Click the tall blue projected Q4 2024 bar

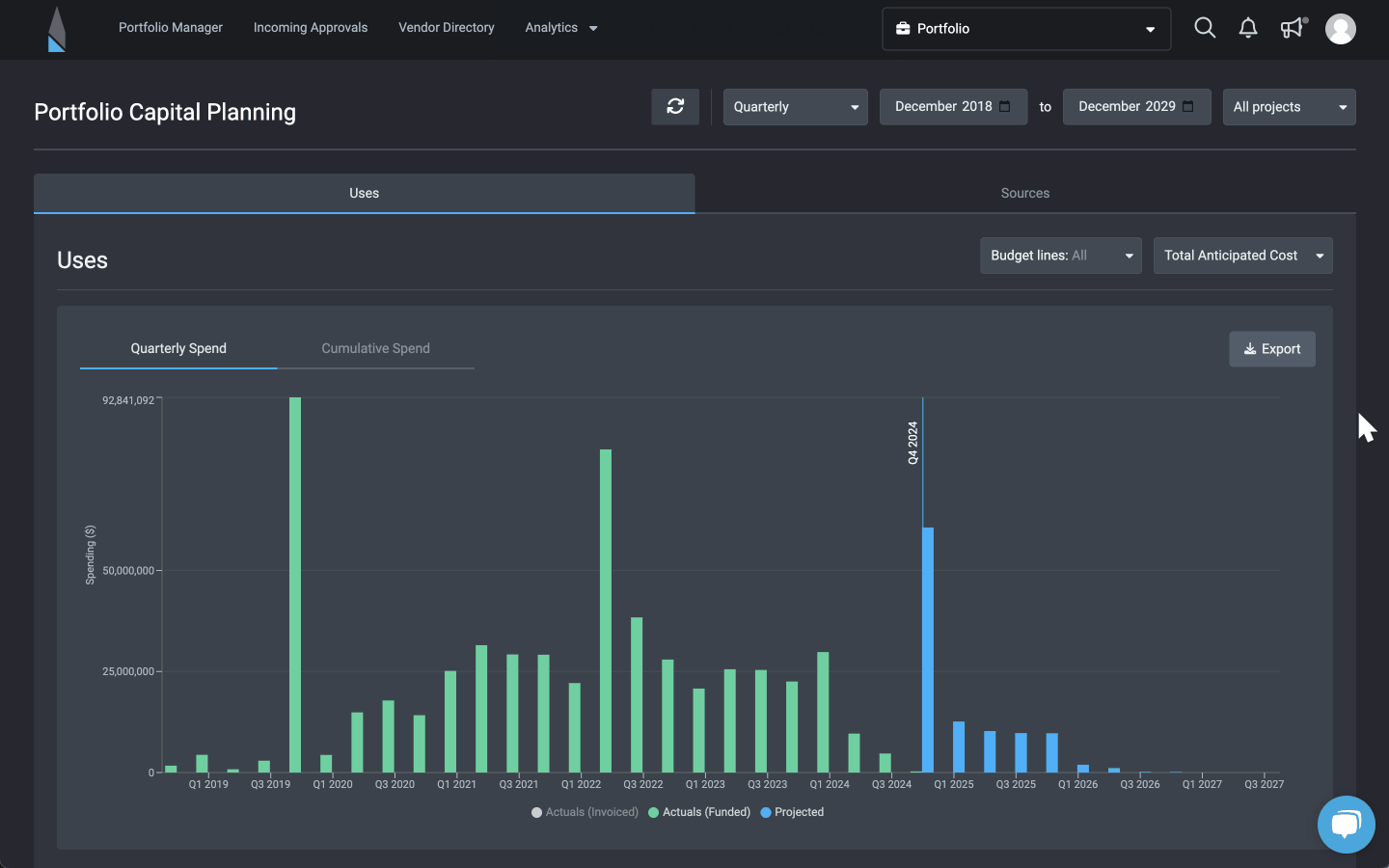pos(928,650)
